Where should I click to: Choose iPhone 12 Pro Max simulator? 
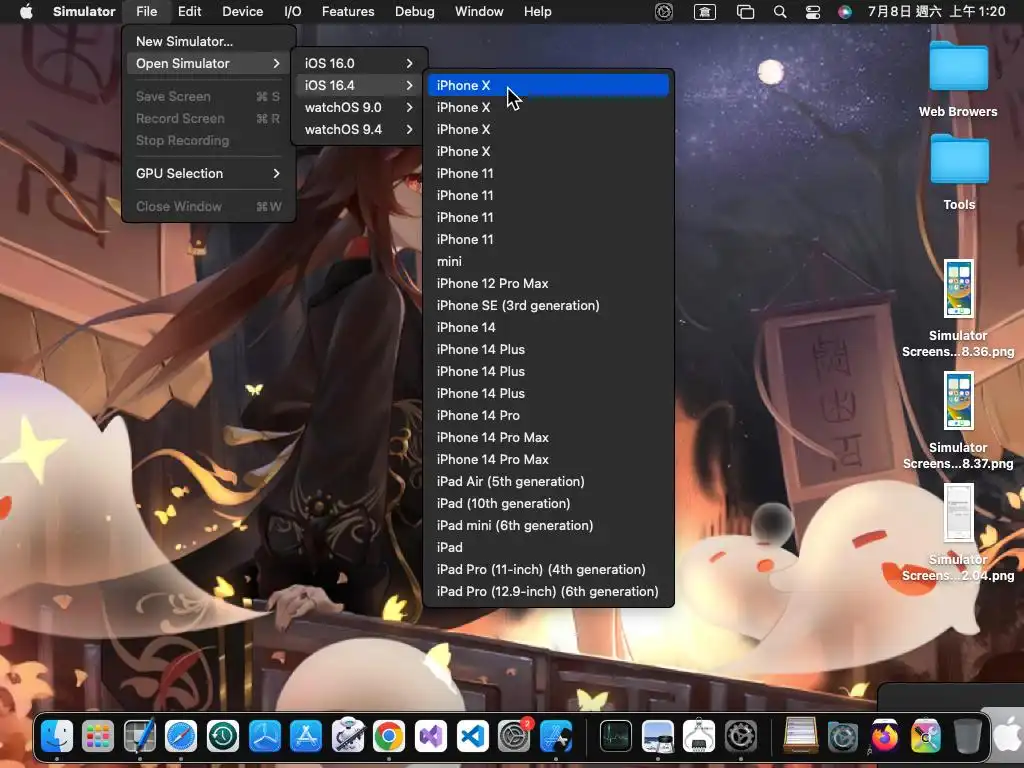(549, 283)
